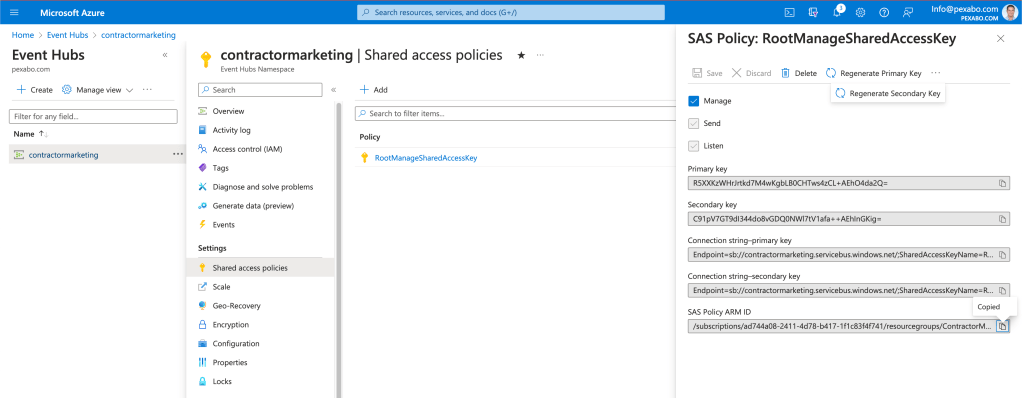Click the Create button in Event Hubs

(x=35, y=90)
